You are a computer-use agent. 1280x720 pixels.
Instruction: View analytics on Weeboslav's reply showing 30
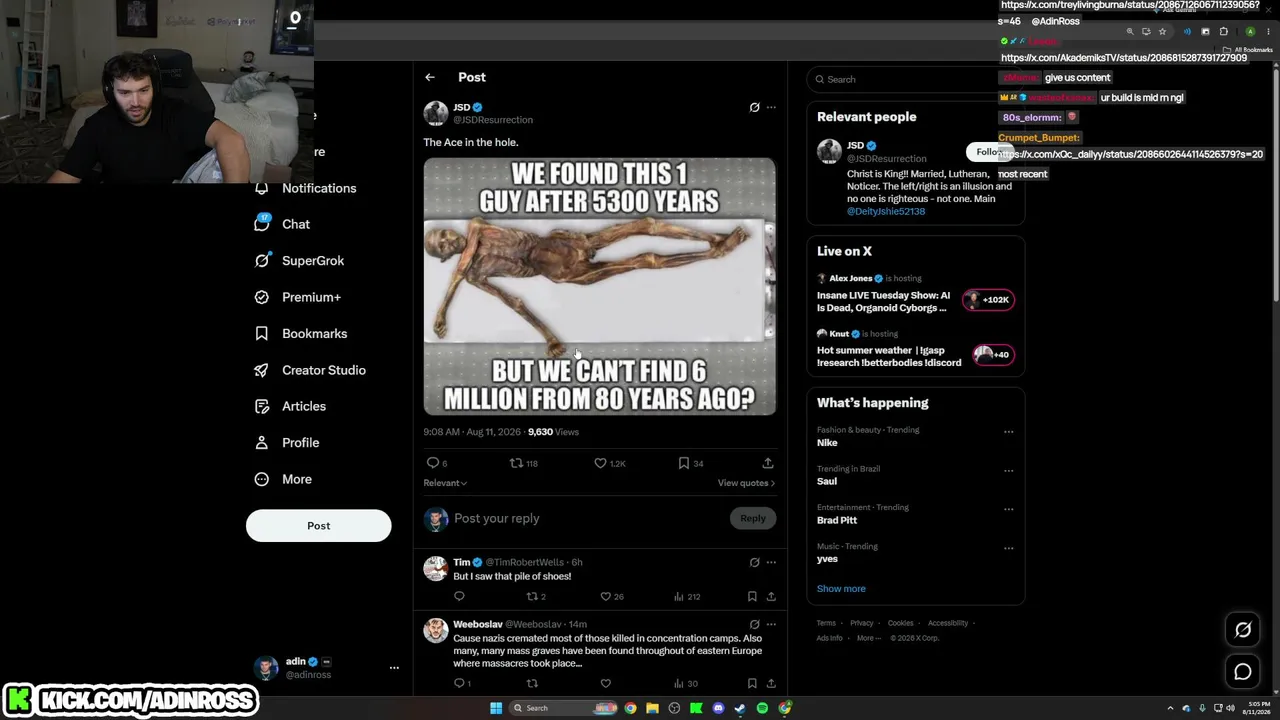click(x=686, y=684)
